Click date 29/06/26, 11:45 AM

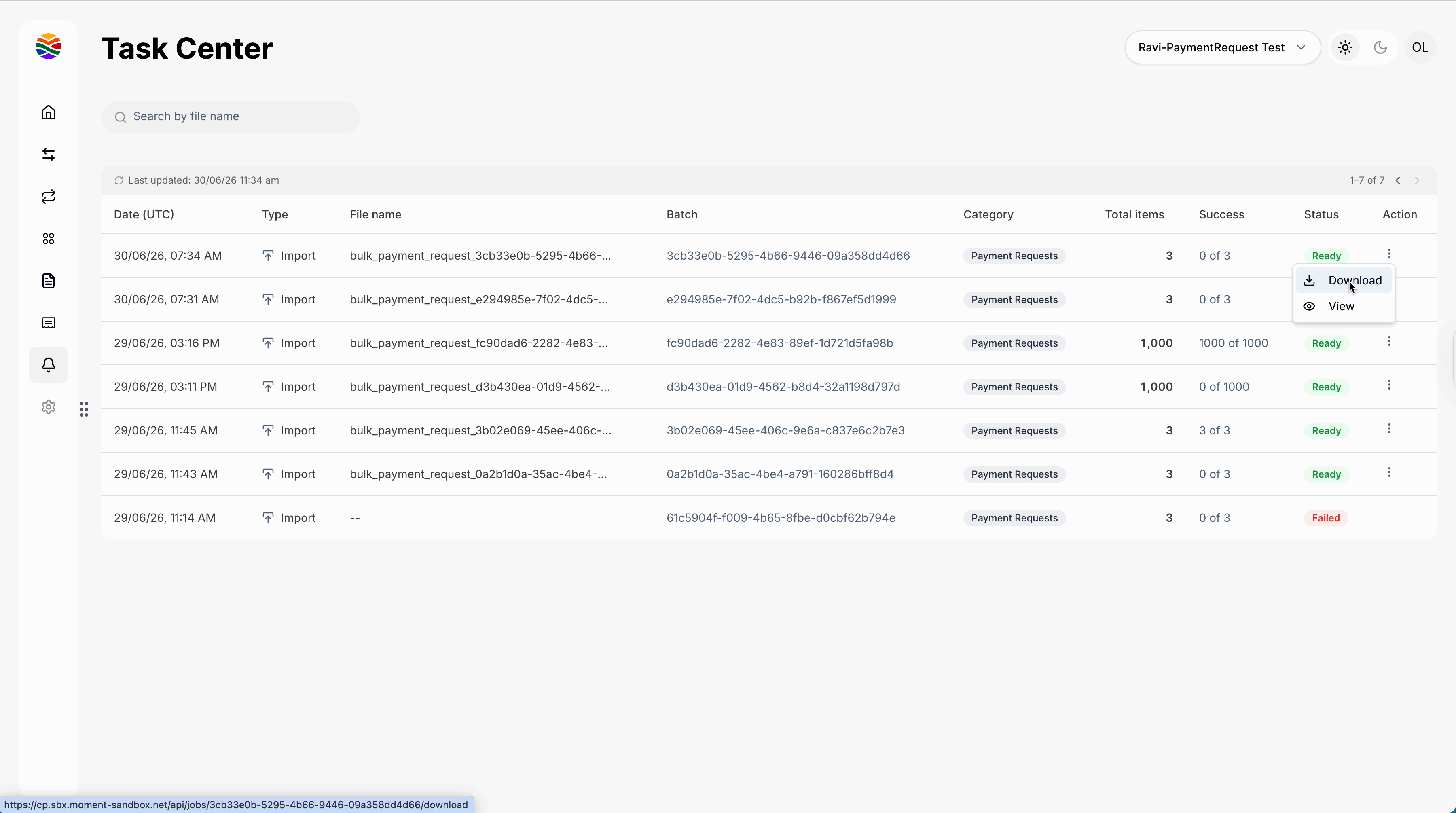(165, 430)
